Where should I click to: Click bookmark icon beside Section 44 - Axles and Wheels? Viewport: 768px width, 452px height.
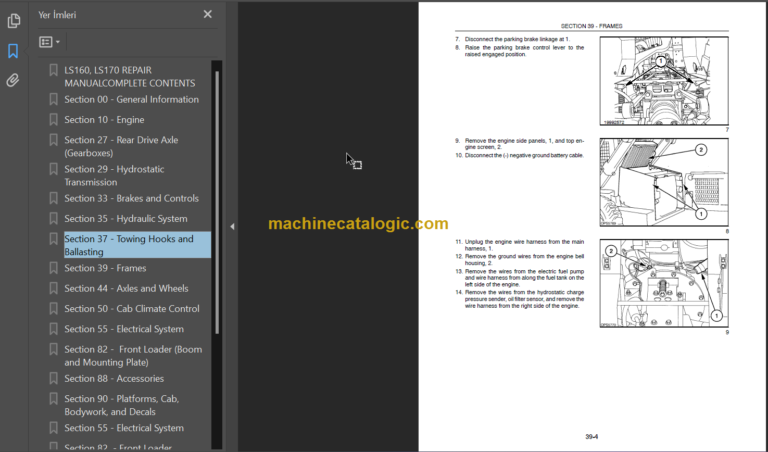[54, 288]
